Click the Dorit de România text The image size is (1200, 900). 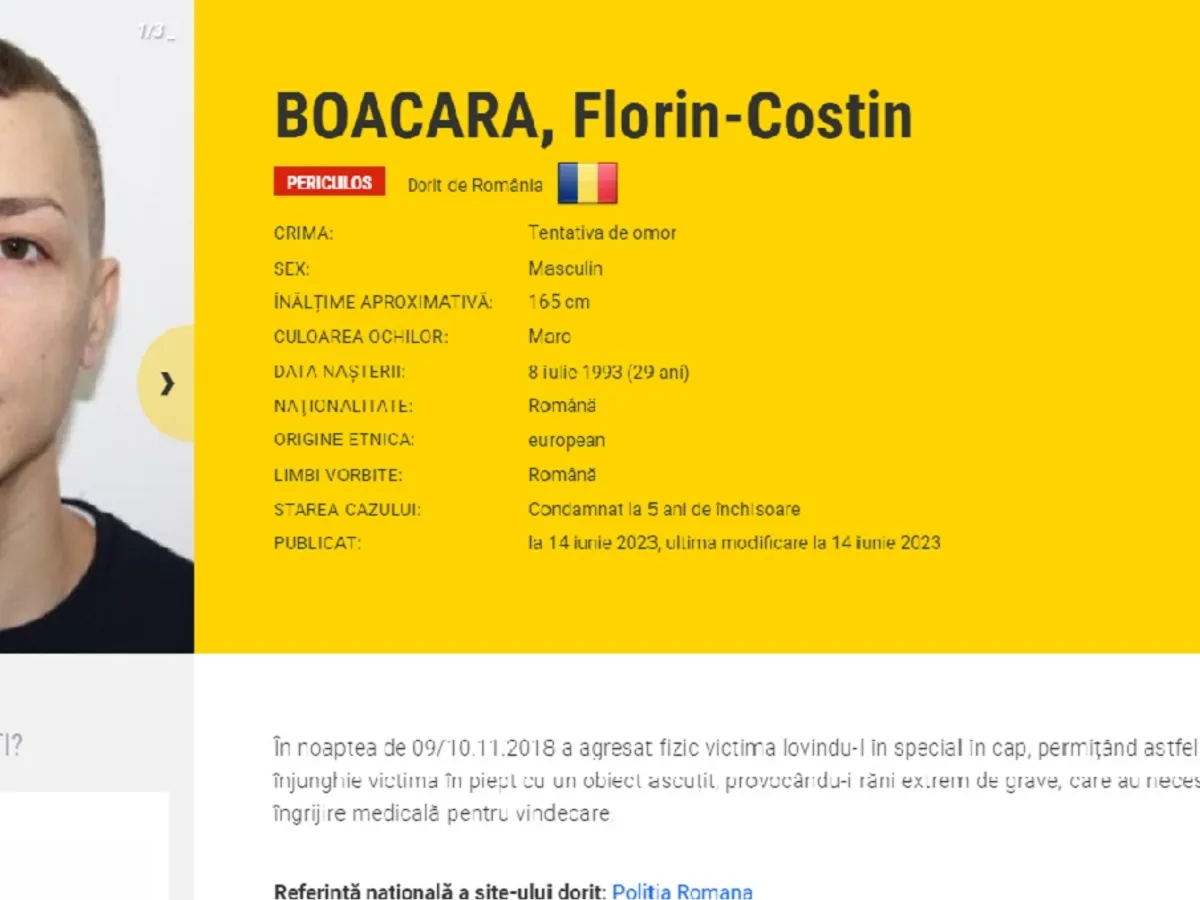point(475,185)
